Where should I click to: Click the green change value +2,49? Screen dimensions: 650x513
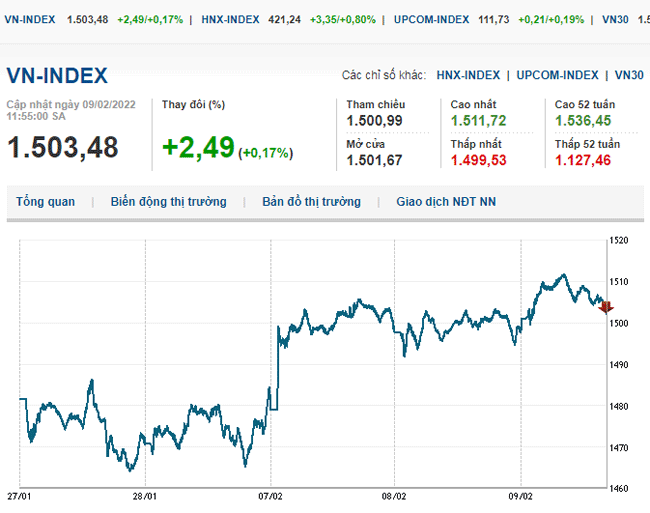click(x=198, y=147)
